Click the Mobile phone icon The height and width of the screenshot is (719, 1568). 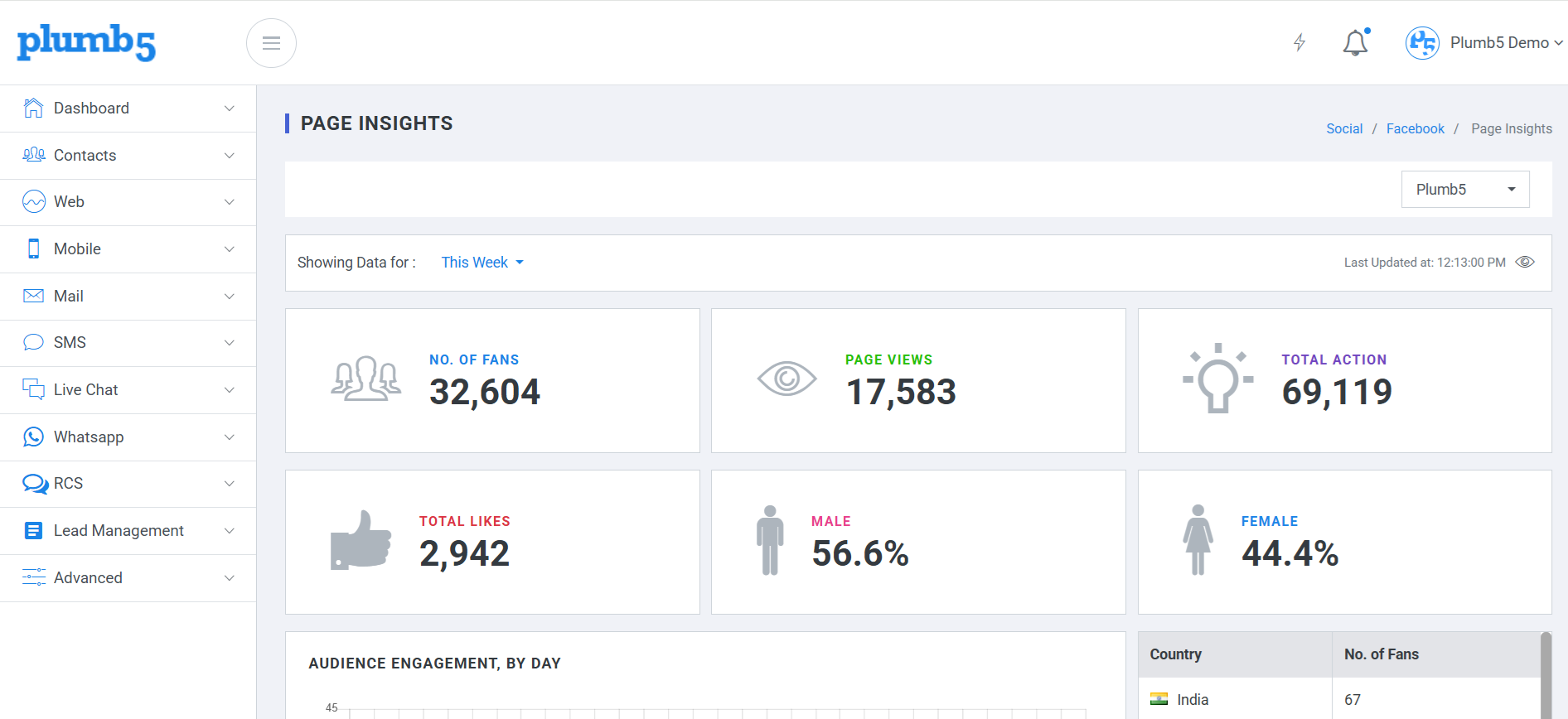33,249
